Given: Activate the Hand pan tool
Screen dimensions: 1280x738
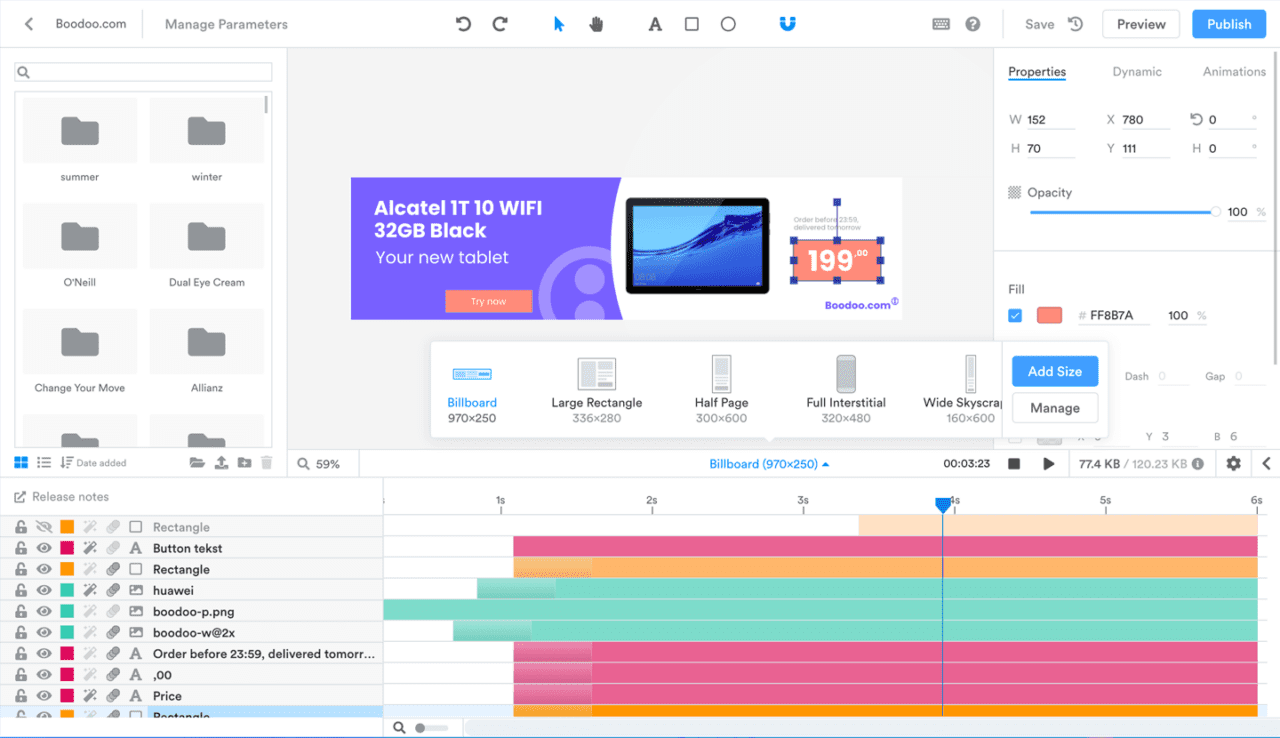Looking at the screenshot, I should (596, 23).
